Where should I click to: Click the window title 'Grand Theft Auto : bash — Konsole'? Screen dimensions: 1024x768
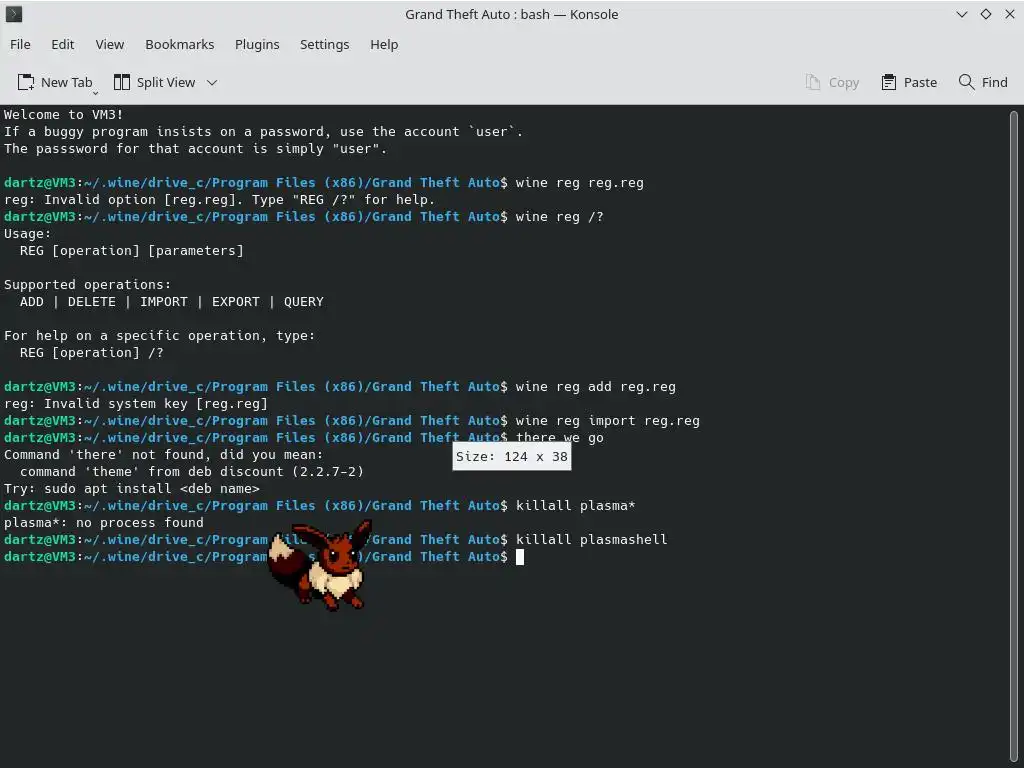[x=511, y=14]
